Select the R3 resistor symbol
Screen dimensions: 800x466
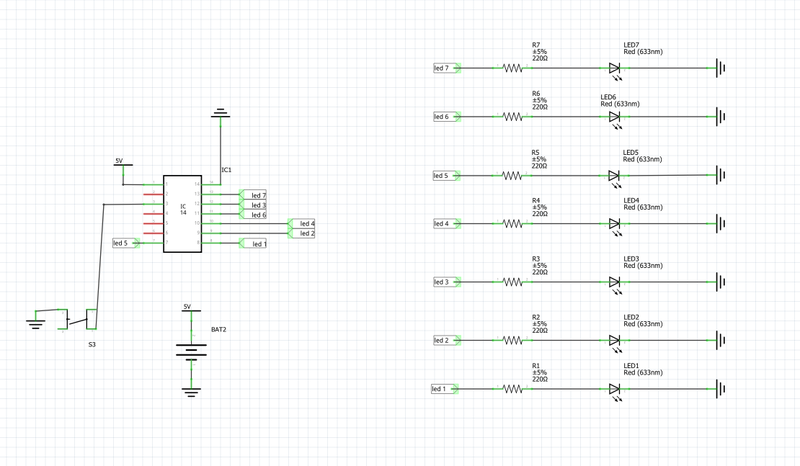click(513, 282)
